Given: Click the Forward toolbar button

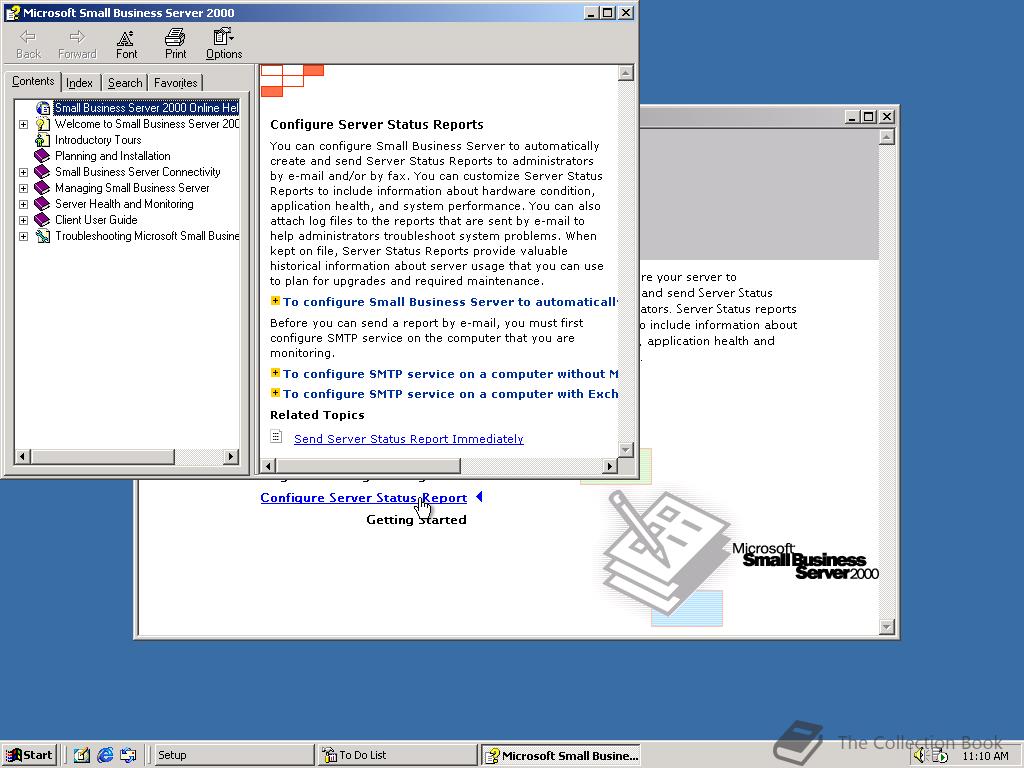Looking at the screenshot, I should pos(77,44).
